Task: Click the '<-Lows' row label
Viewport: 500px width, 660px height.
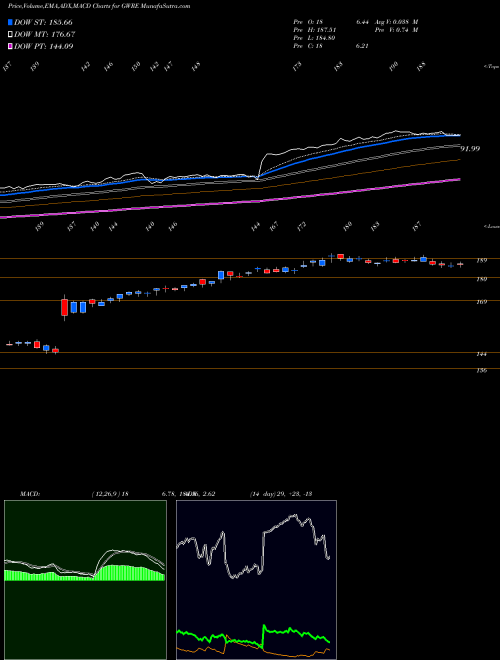Action: [x=491, y=226]
